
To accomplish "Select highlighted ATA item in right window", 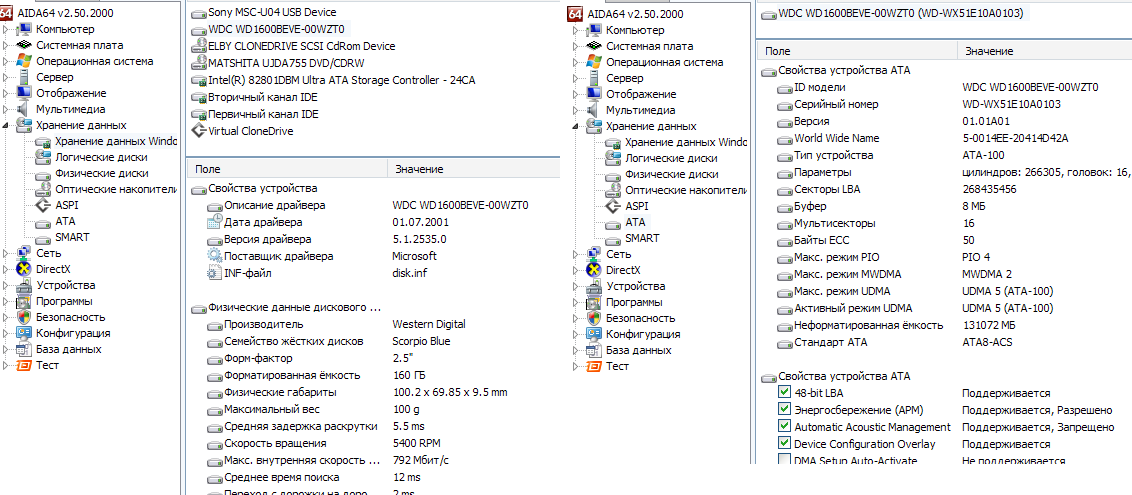I will (x=635, y=222).
